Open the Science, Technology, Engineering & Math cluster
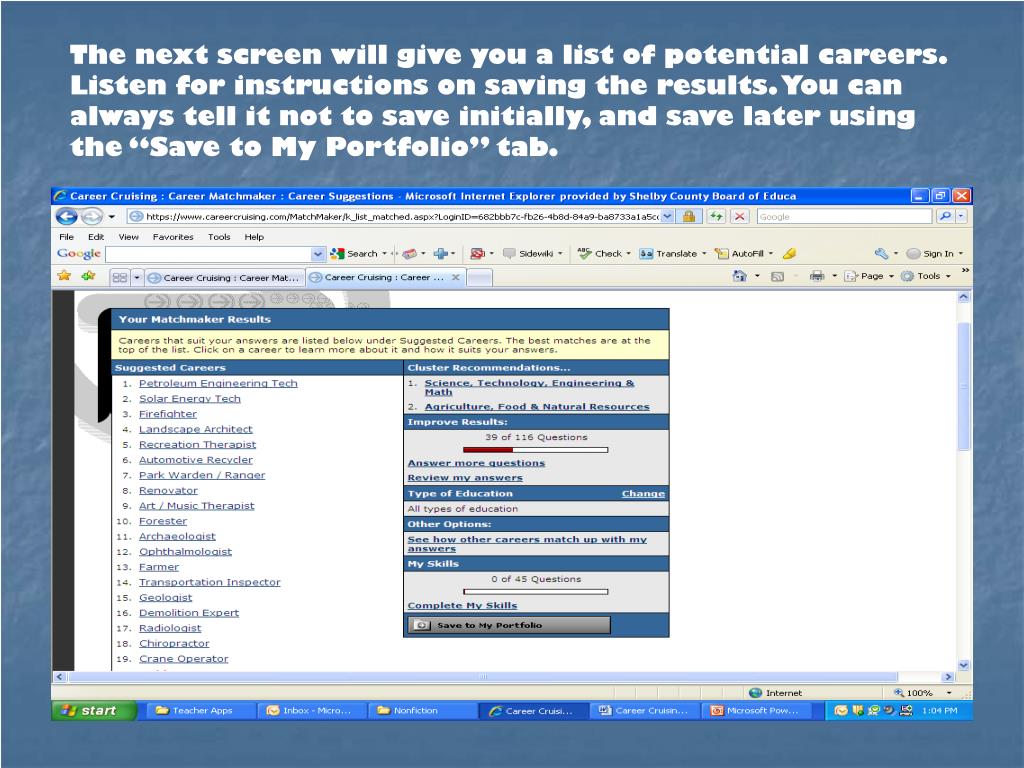This screenshot has width=1024, height=768. coord(530,387)
